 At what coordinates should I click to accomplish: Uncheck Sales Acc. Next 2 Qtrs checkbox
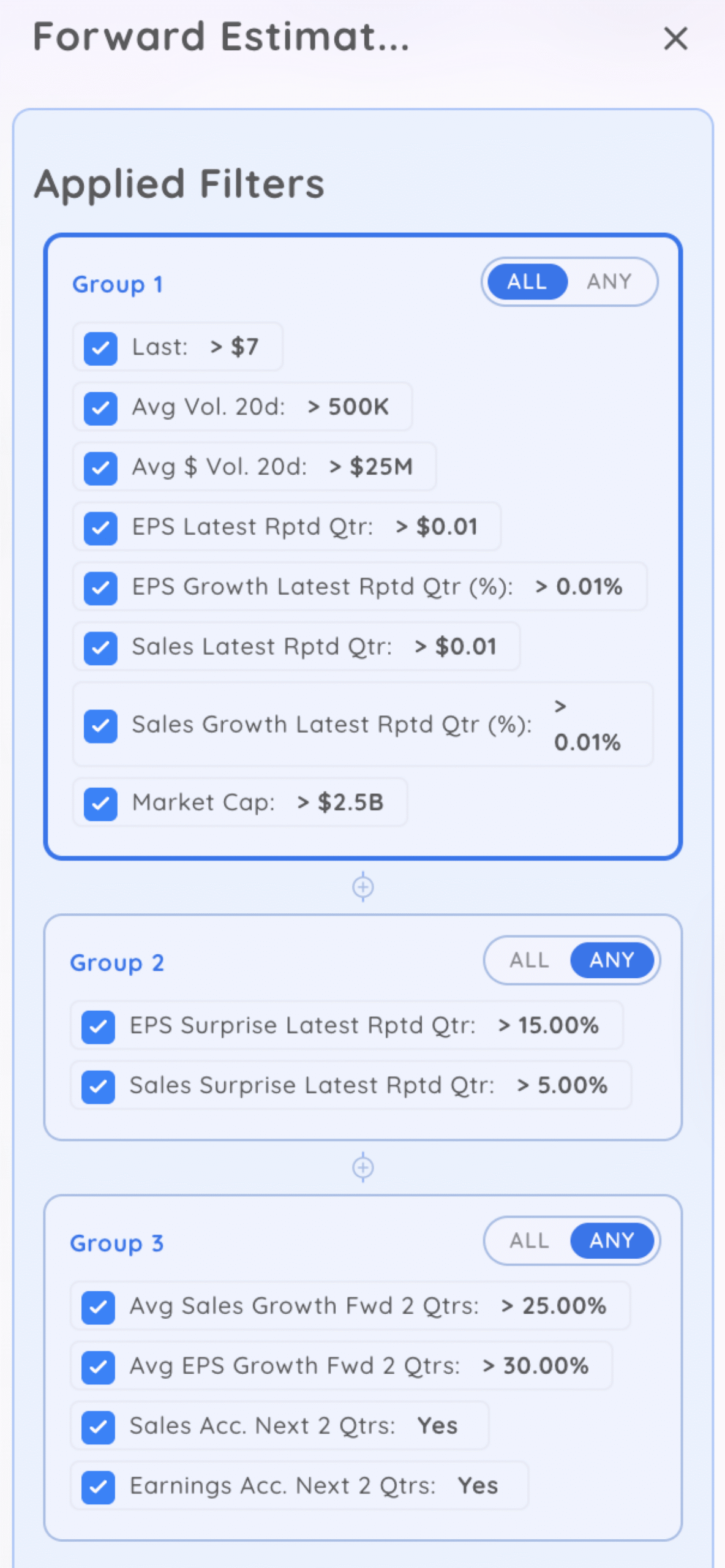click(x=98, y=1427)
